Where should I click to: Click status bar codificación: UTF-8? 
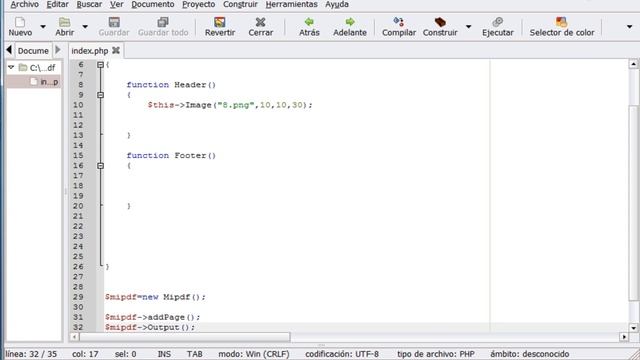pos(342,354)
